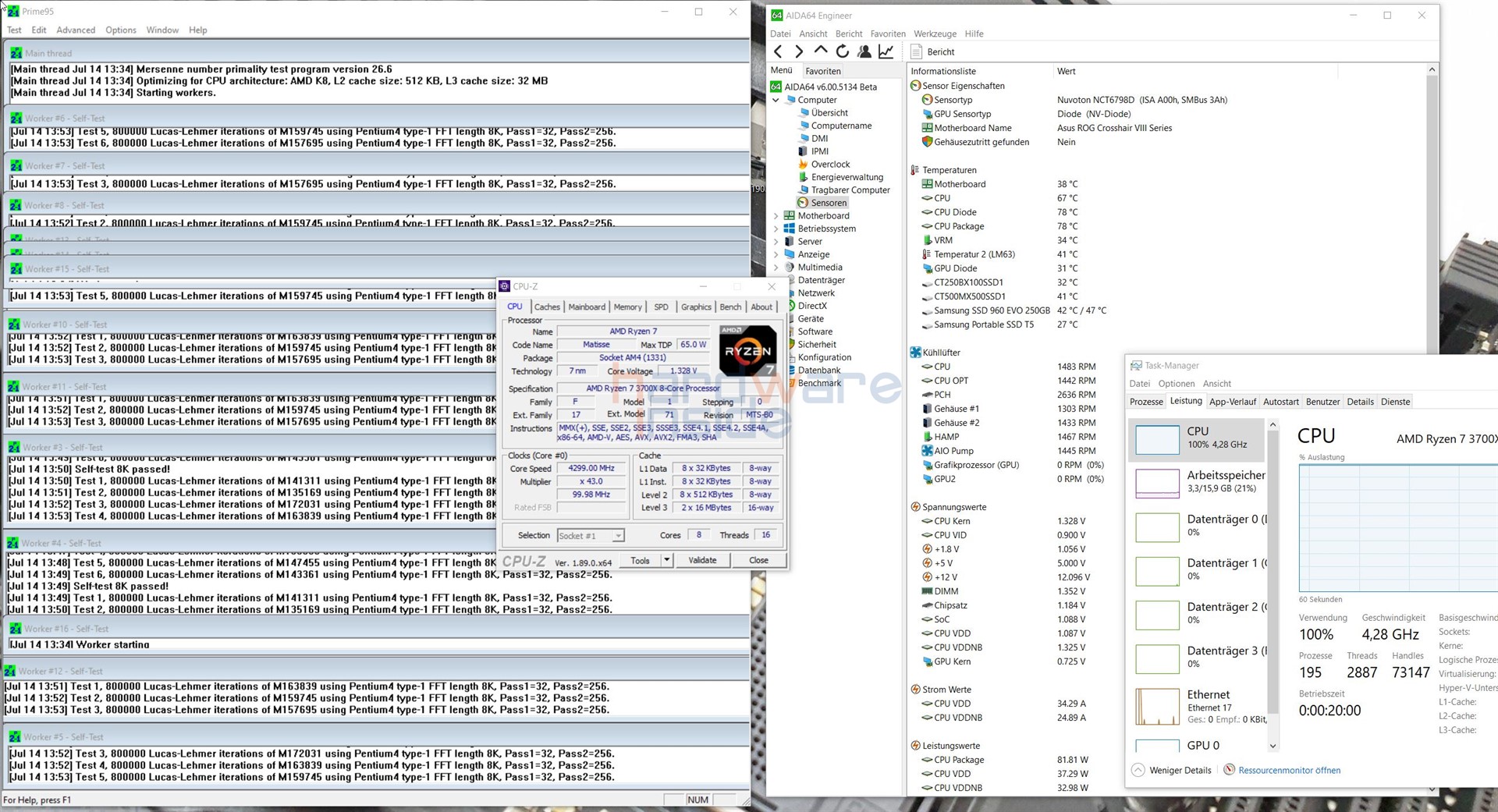Switch to the Mainboard tab in CPU-Z
Viewport: 1498px width, 812px height.
[x=587, y=307]
